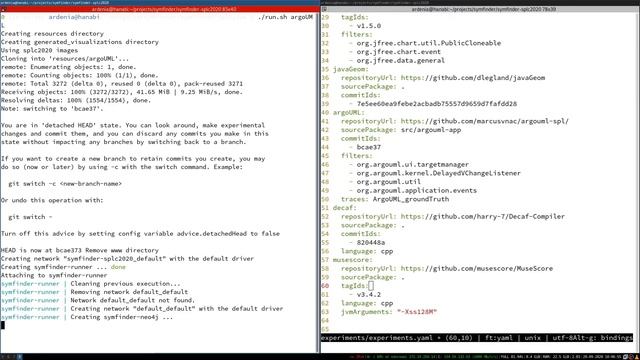The height and width of the screenshot is (360, 640).
Task: Click the 'ardenia@hanabi' prompt text
Action: pyautogui.click(x=74, y=17)
